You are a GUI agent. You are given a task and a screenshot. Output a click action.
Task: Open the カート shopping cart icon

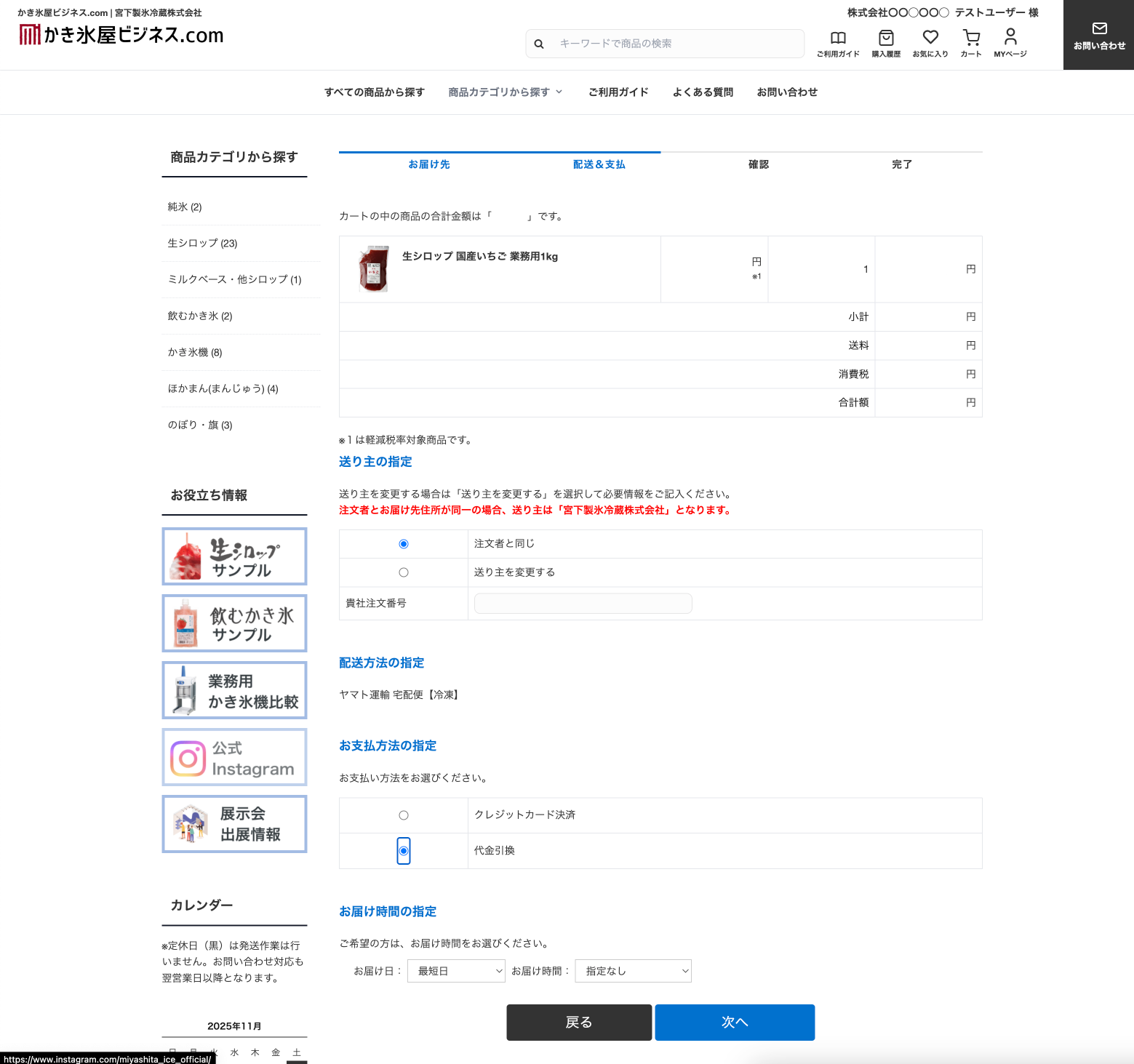click(971, 38)
